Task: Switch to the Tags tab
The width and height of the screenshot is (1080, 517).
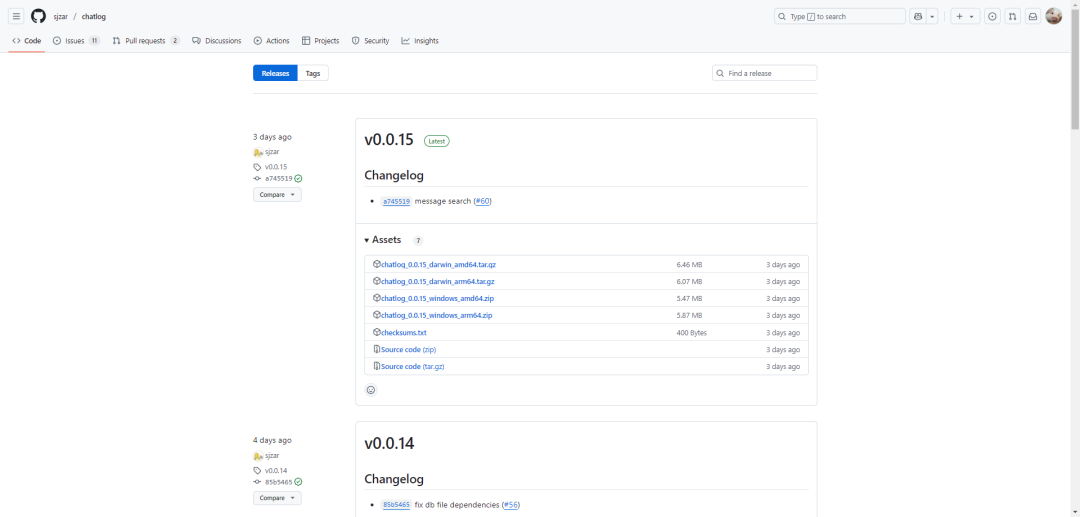Action: pyautogui.click(x=313, y=73)
